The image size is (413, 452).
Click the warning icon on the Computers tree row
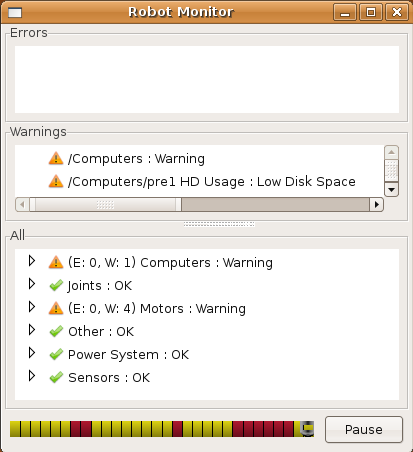pyautogui.click(x=56, y=262)
